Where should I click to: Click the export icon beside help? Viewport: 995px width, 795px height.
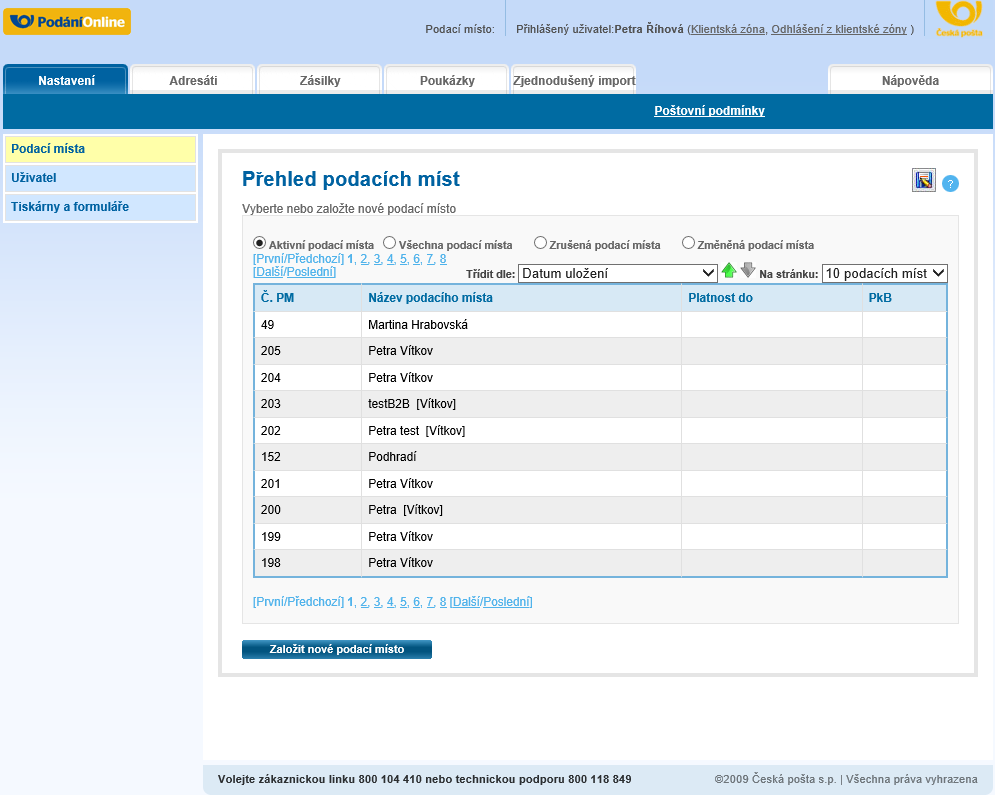coord(923,180)
